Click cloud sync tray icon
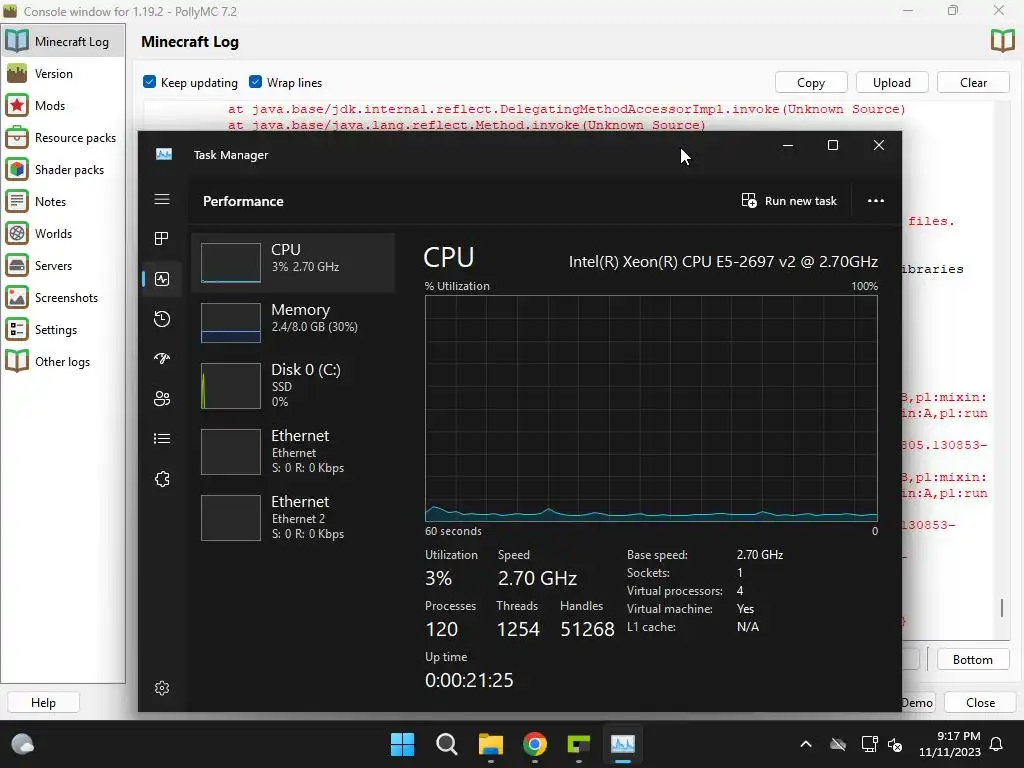 coord(838,744)
